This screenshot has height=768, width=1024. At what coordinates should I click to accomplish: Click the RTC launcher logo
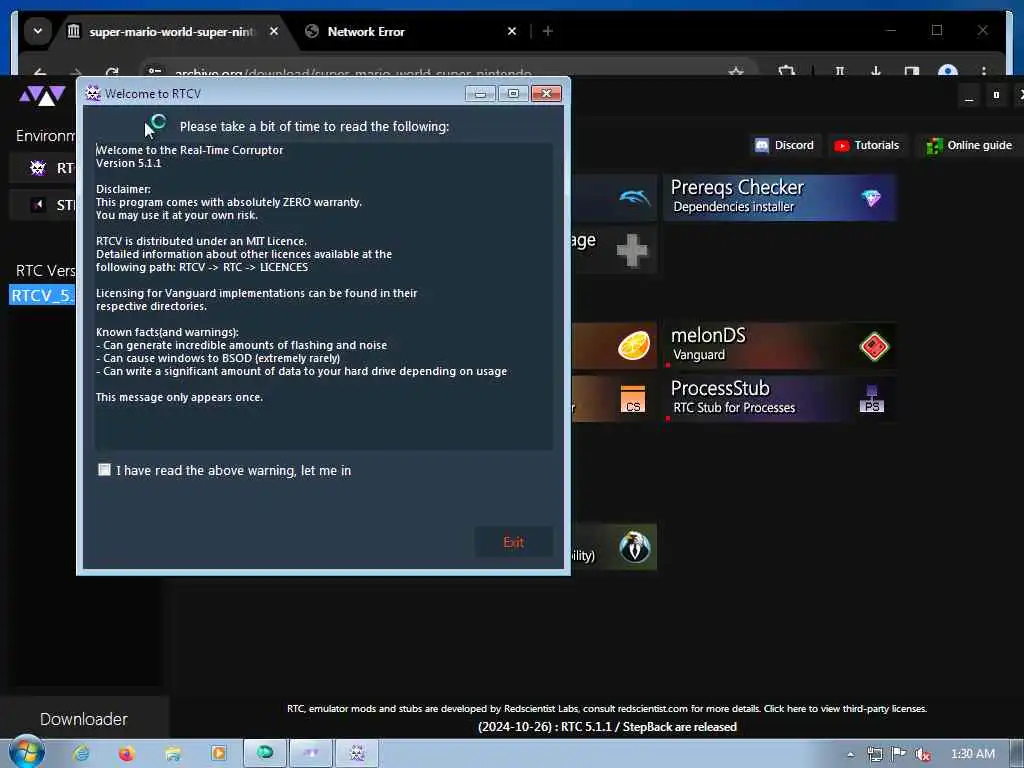[x=42, y=95]
